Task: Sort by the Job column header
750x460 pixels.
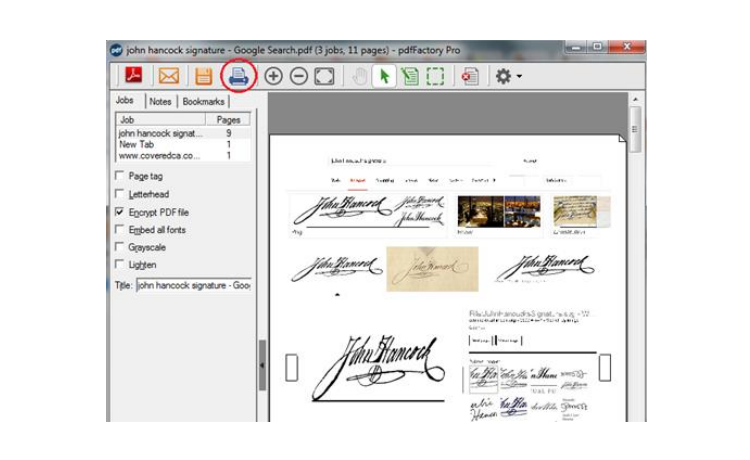Action: tap(160, 120)
